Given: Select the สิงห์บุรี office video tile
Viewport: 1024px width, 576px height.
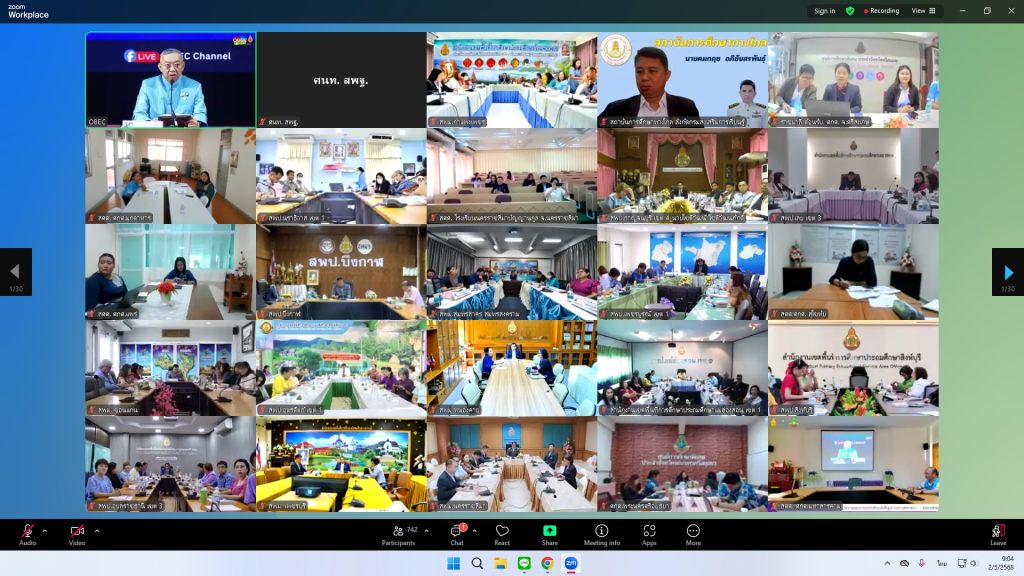Looking at the screenshot, I should click(x=854, y=368).
